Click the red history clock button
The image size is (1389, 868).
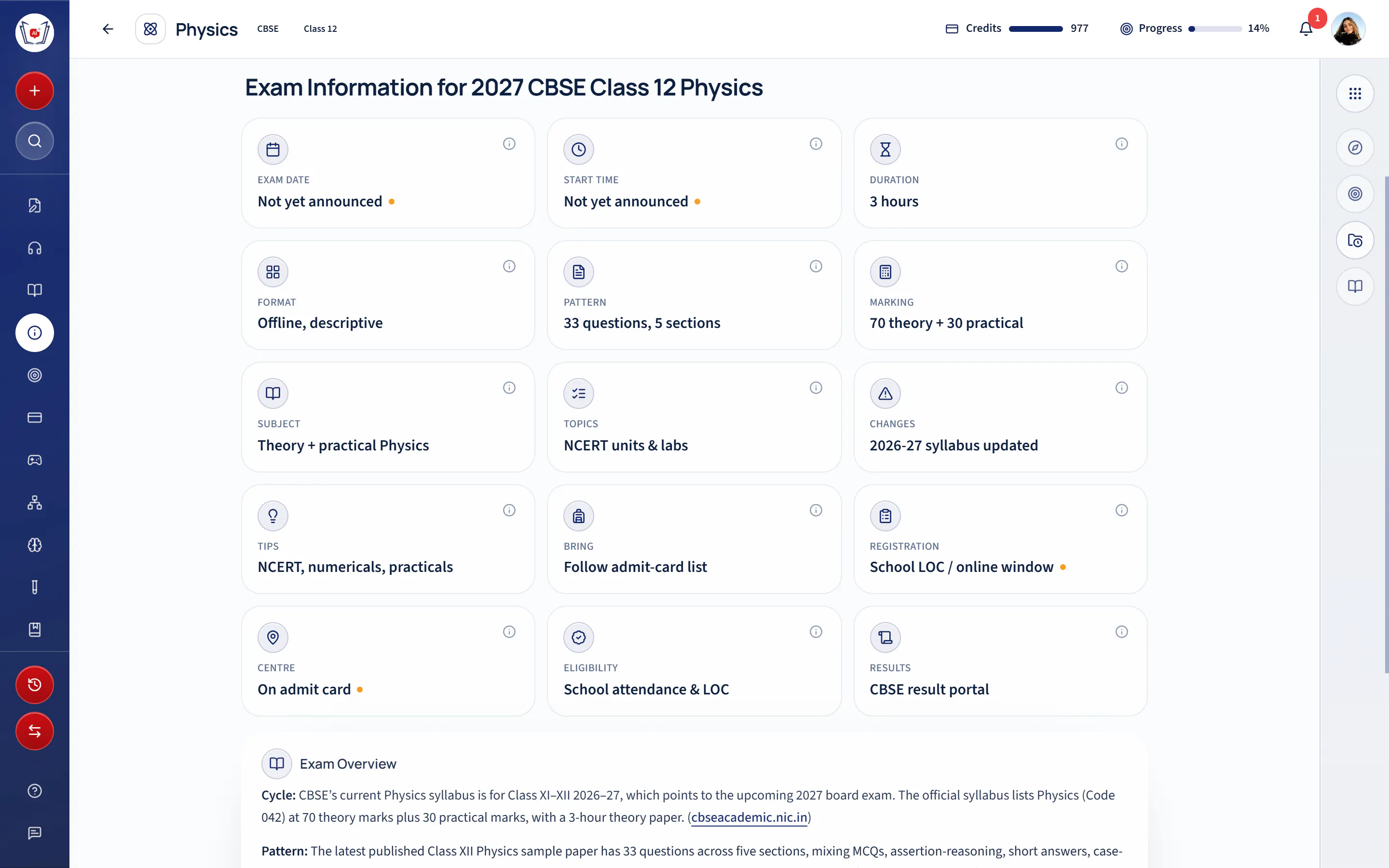(x=34, y=684)
